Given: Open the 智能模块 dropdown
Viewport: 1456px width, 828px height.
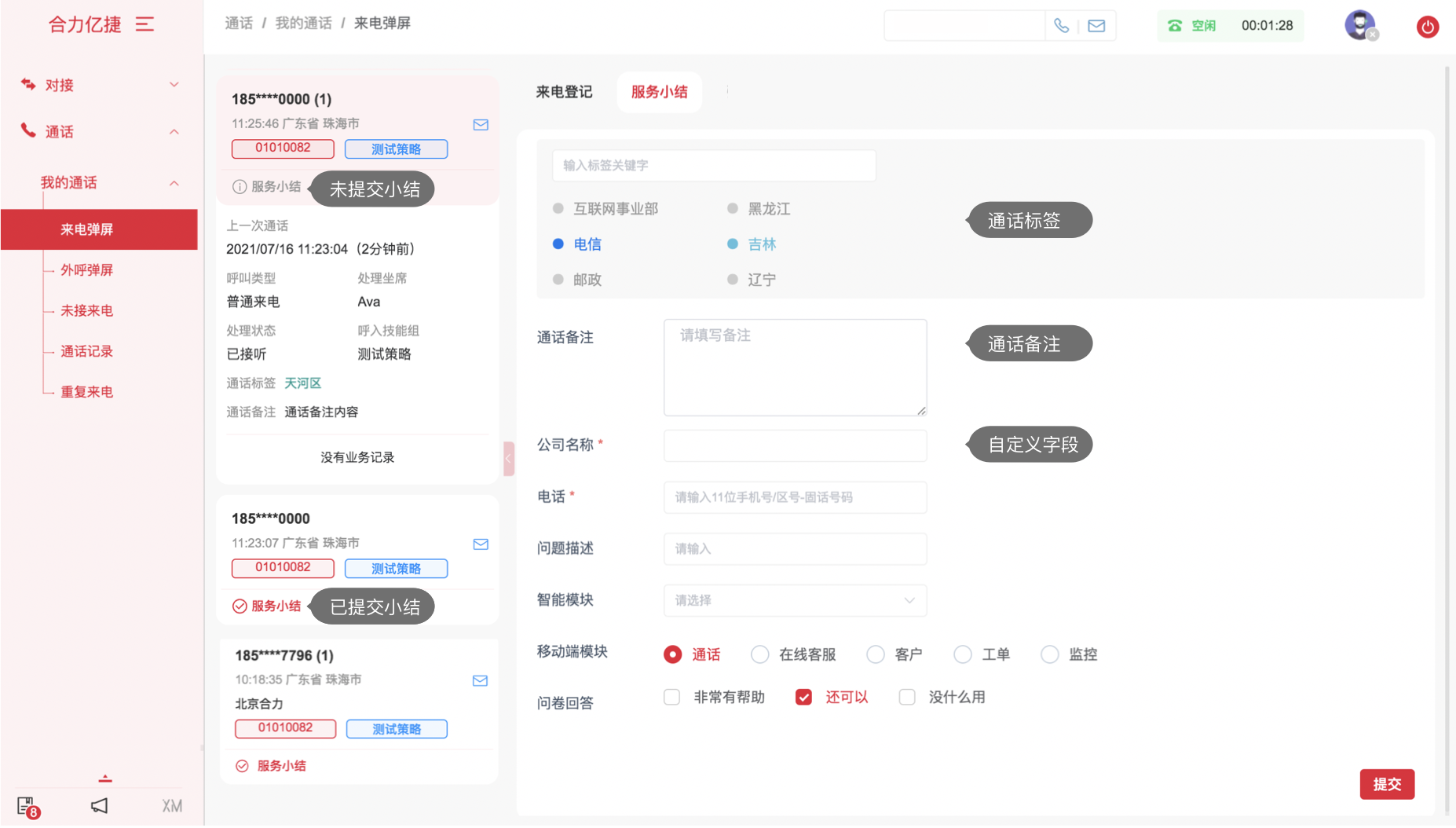Looking at the screenshot, I should 795,600.
